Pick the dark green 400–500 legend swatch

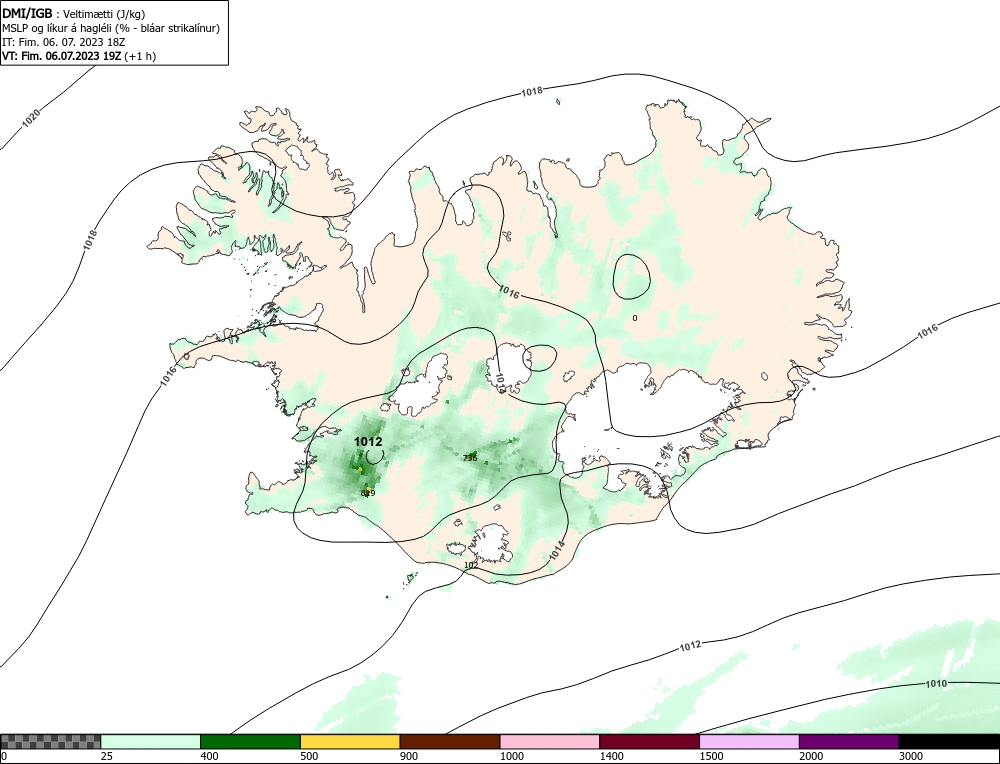pos(250,741)
